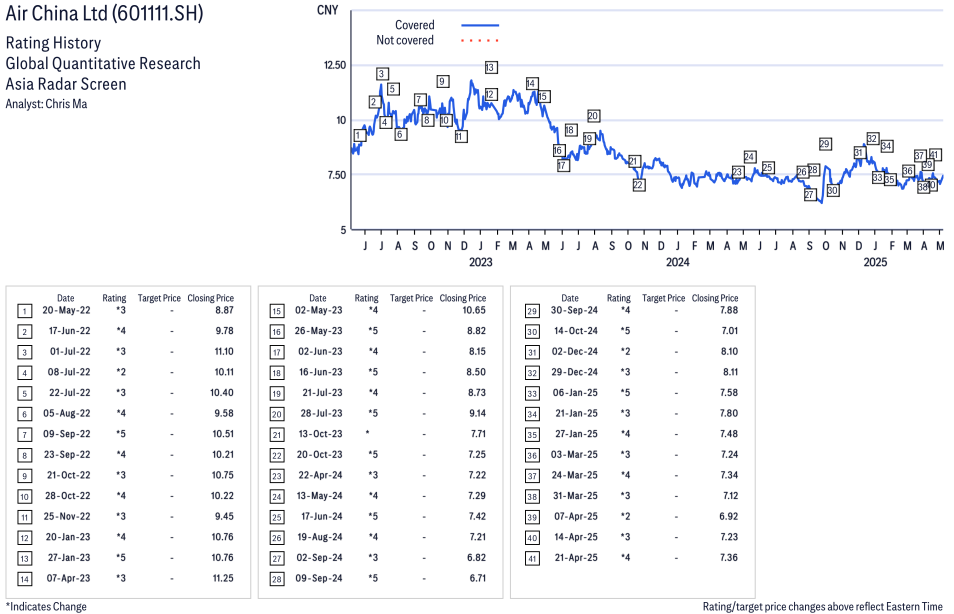Select the date 30-Sep-24 in the table
Image resolution: width=954 pixels, height=614 pixels.
click(574, 310)
